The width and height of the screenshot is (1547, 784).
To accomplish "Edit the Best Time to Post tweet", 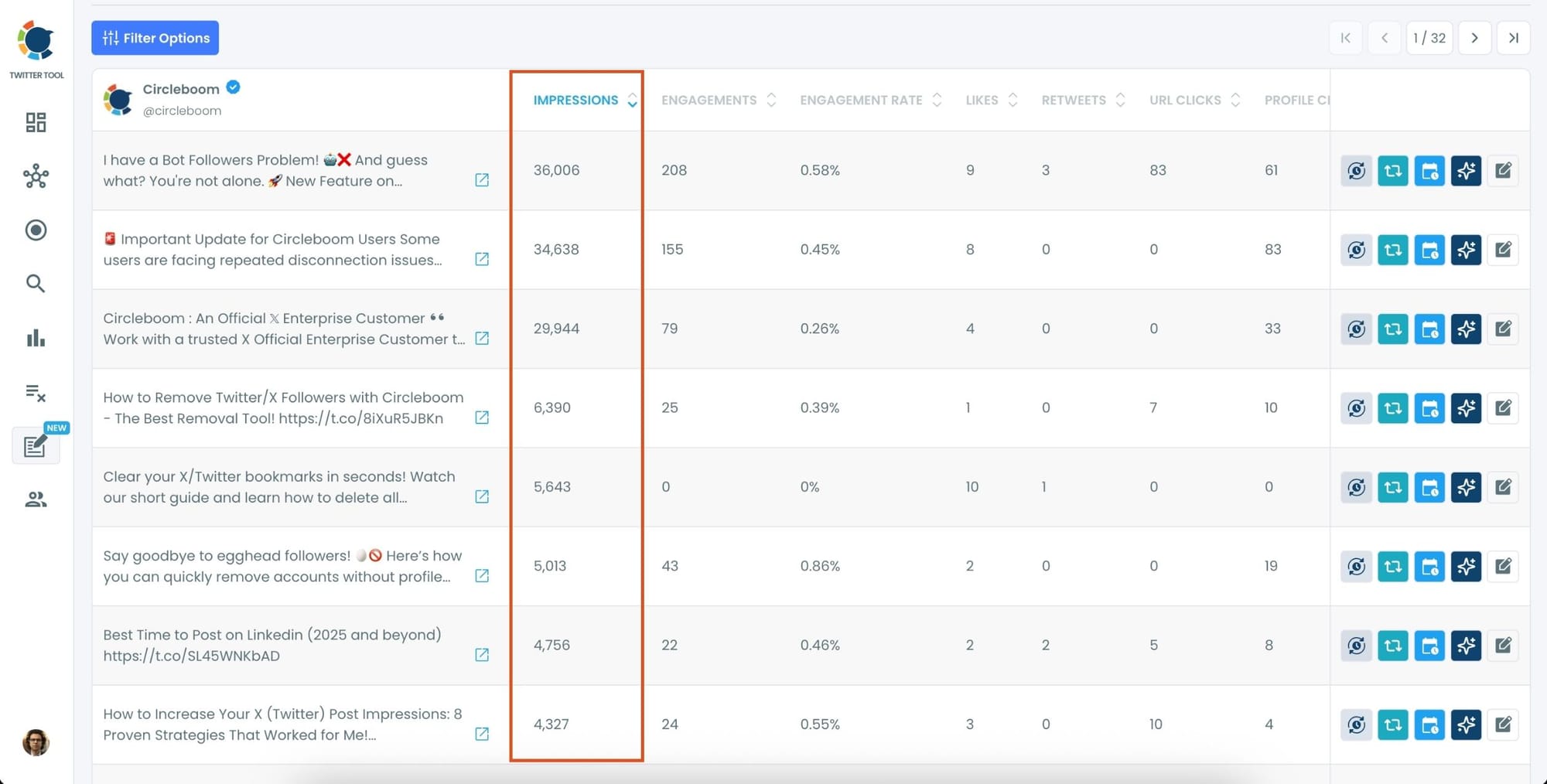I will tap(1503, 646).
